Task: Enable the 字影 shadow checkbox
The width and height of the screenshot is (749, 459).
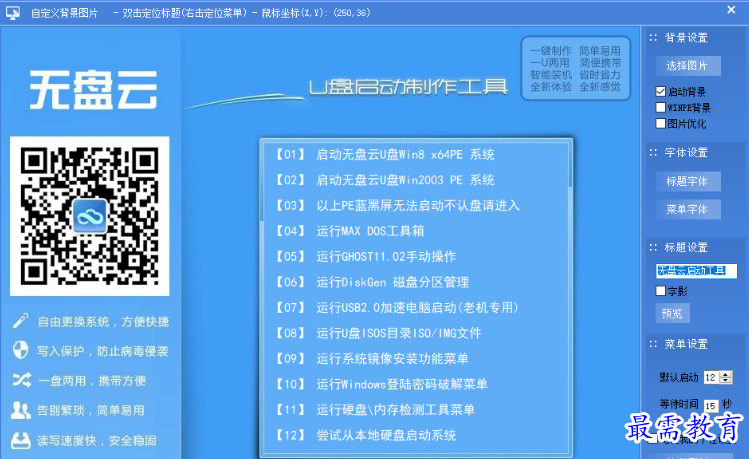Action: (x=661, y=290)
